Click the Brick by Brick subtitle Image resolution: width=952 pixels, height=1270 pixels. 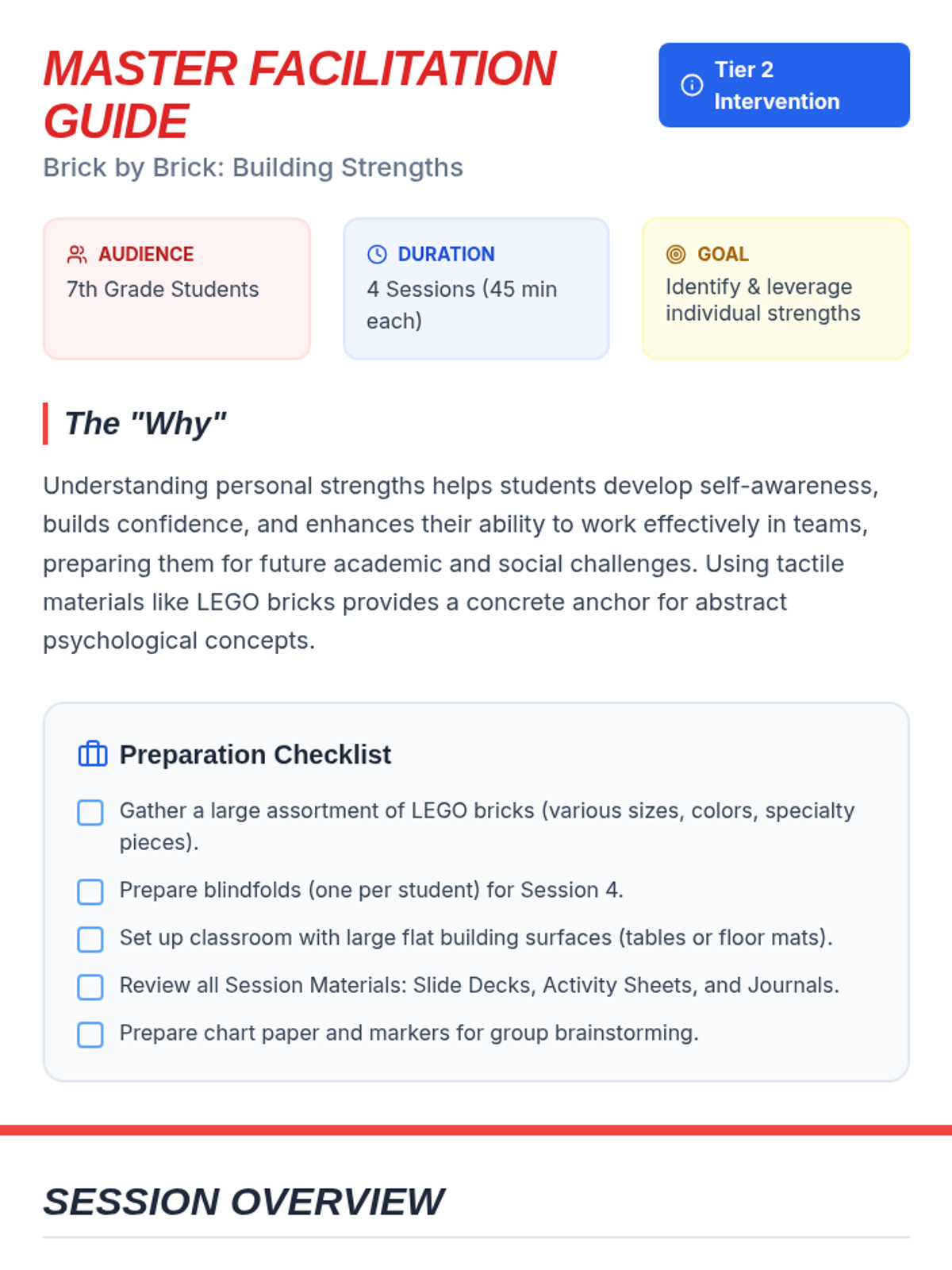pos(252,167)
